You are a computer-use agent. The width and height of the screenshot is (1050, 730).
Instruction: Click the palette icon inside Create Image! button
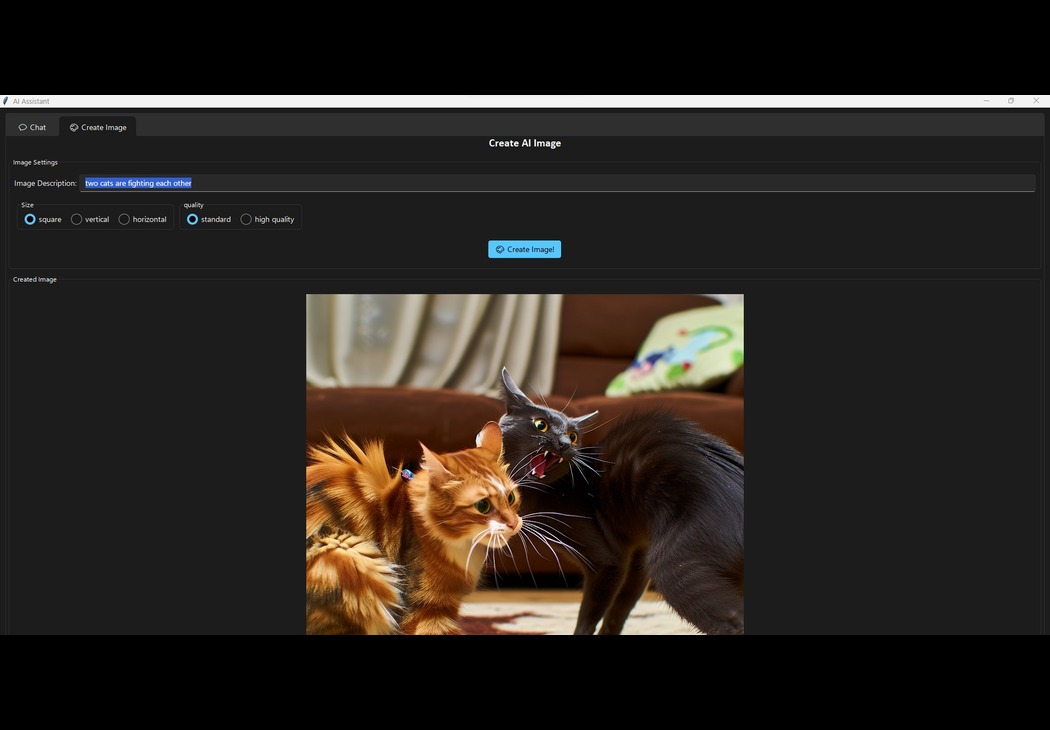pyautogui.click(x=499, y=249)
